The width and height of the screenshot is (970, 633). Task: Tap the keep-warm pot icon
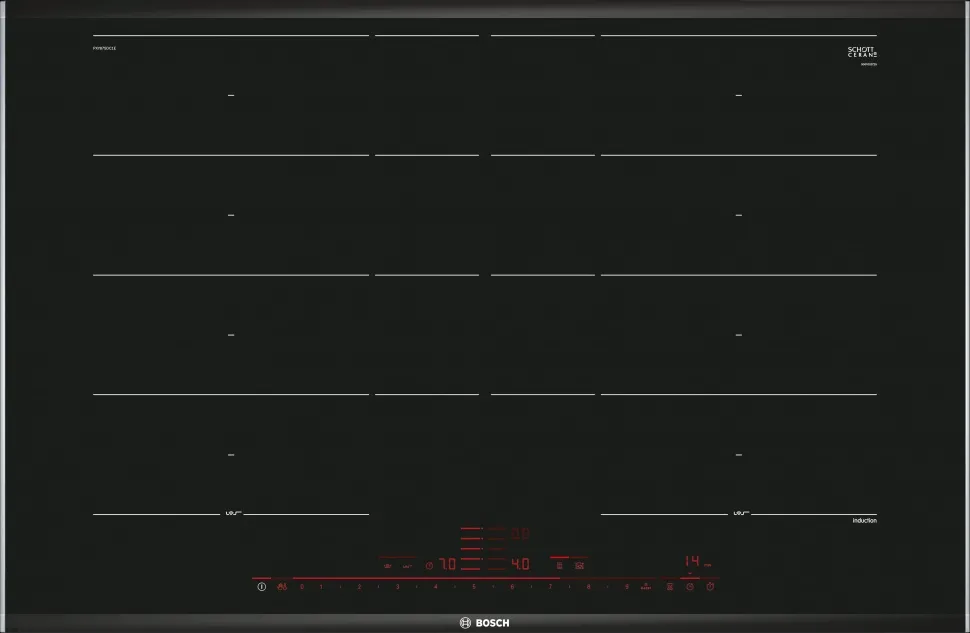click(386, 566)
